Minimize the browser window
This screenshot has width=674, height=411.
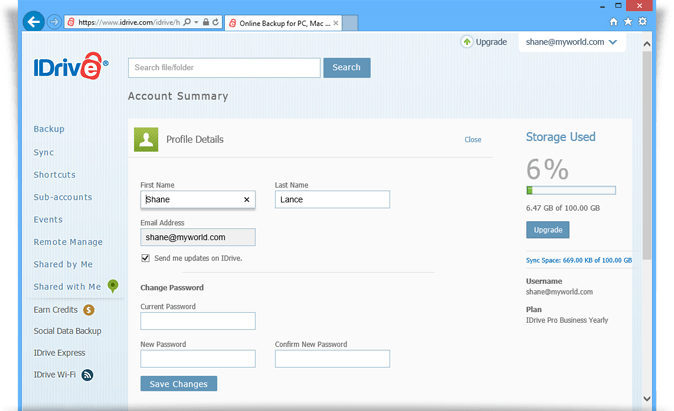tap(602, 6)
